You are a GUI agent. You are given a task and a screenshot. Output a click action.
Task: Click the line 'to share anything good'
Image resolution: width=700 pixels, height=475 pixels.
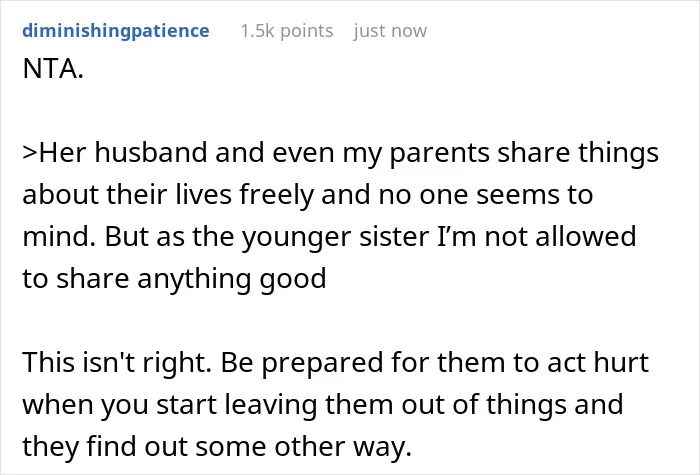coord(174,279)
